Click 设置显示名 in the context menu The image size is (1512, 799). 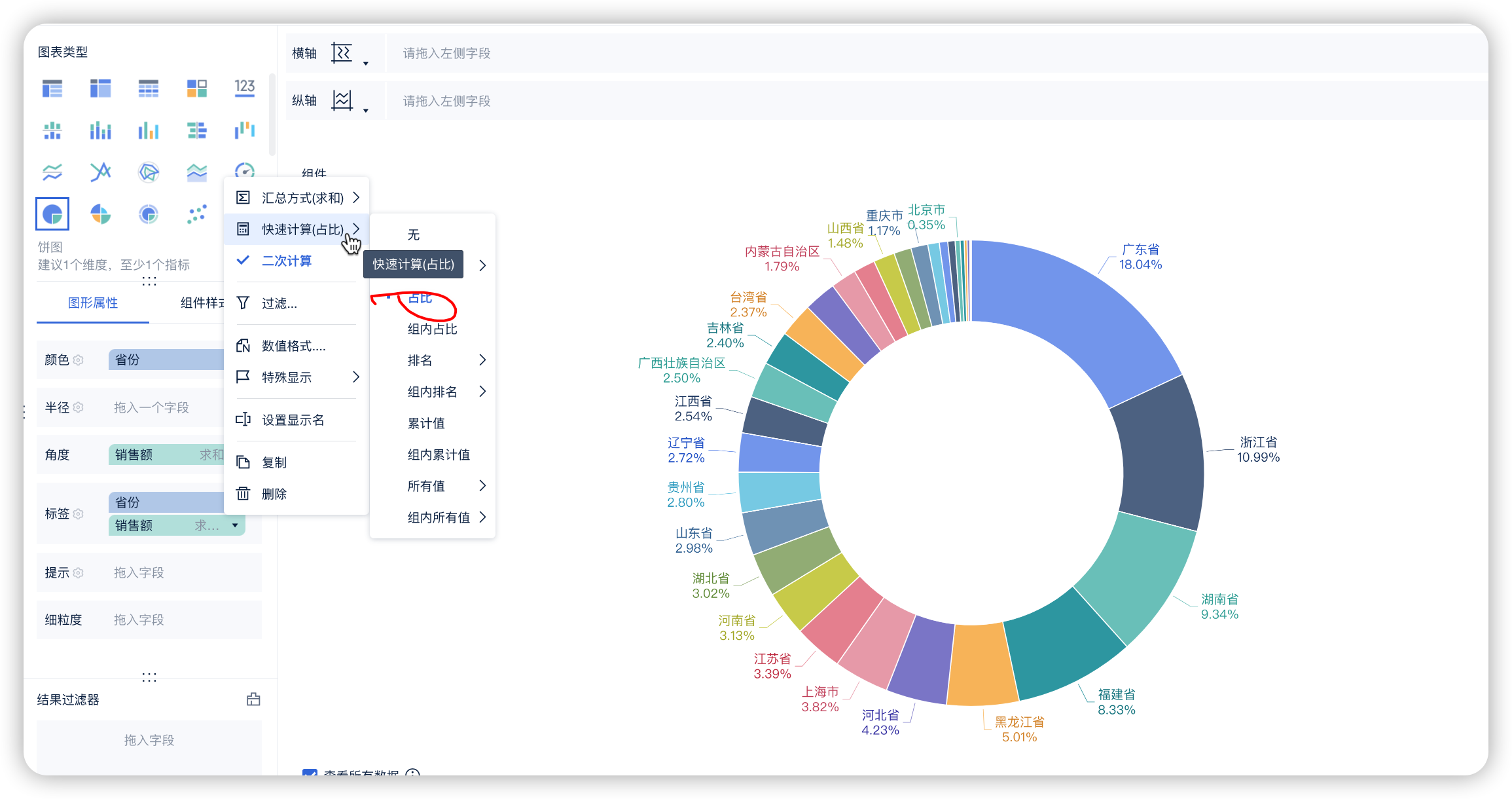(x=297, y=420)
